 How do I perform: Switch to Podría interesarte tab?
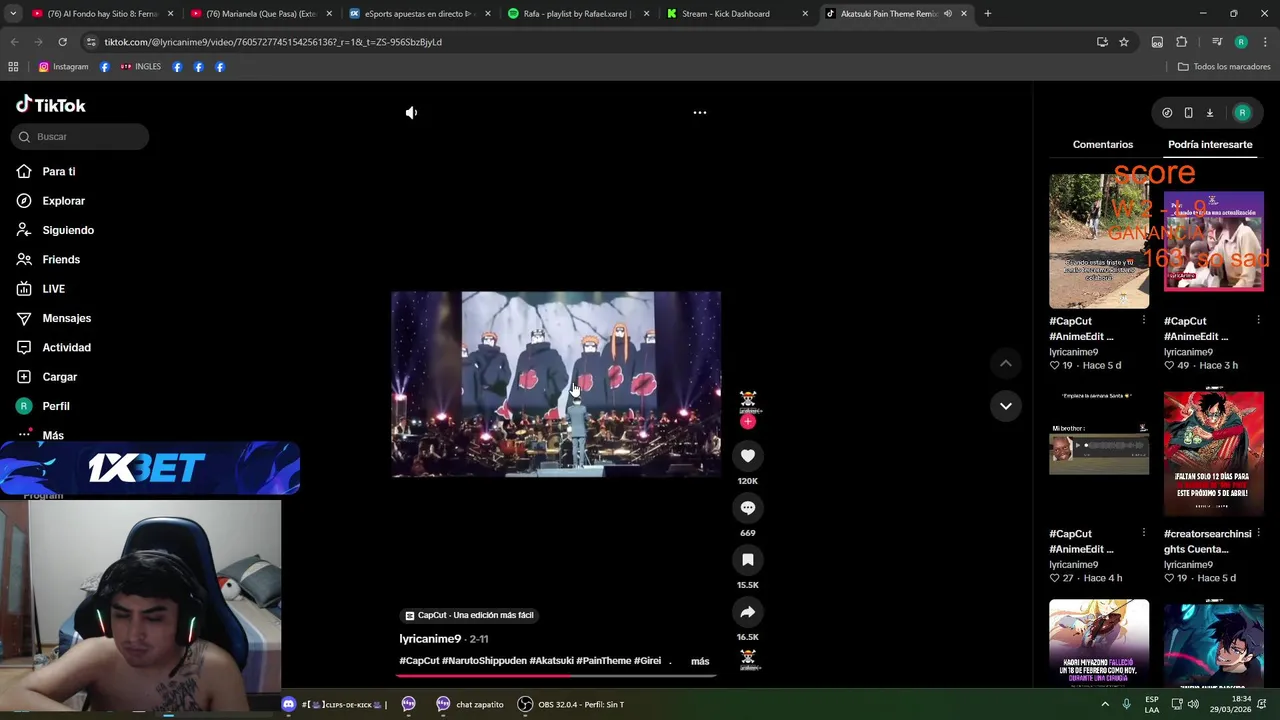point(1210,145)
